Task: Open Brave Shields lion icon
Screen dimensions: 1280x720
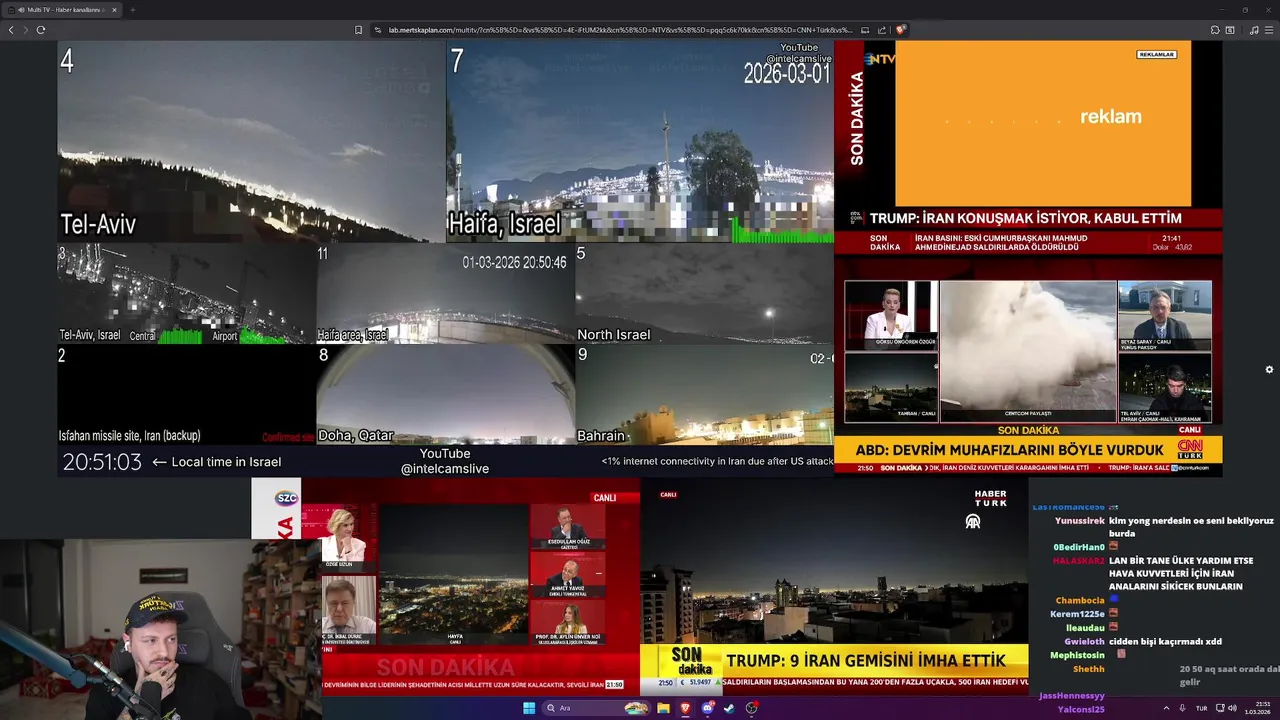Action: coord(900,30)
